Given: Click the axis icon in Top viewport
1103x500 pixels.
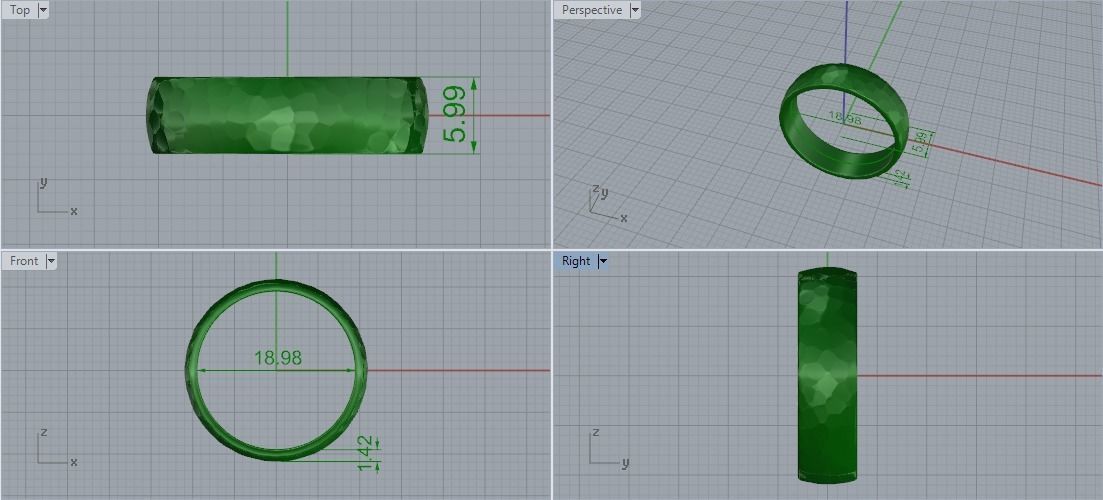Looking at the screenshot, I should tap(56, 196).
